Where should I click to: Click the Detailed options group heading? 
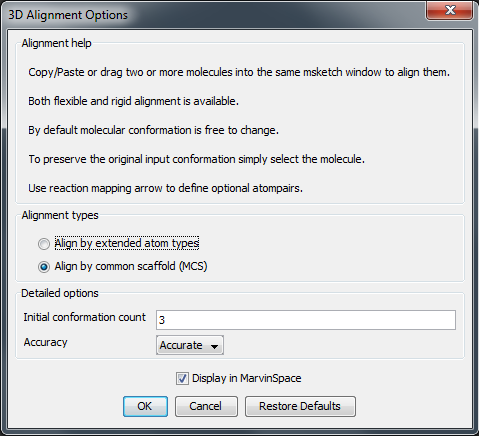(x=60, y=293)
